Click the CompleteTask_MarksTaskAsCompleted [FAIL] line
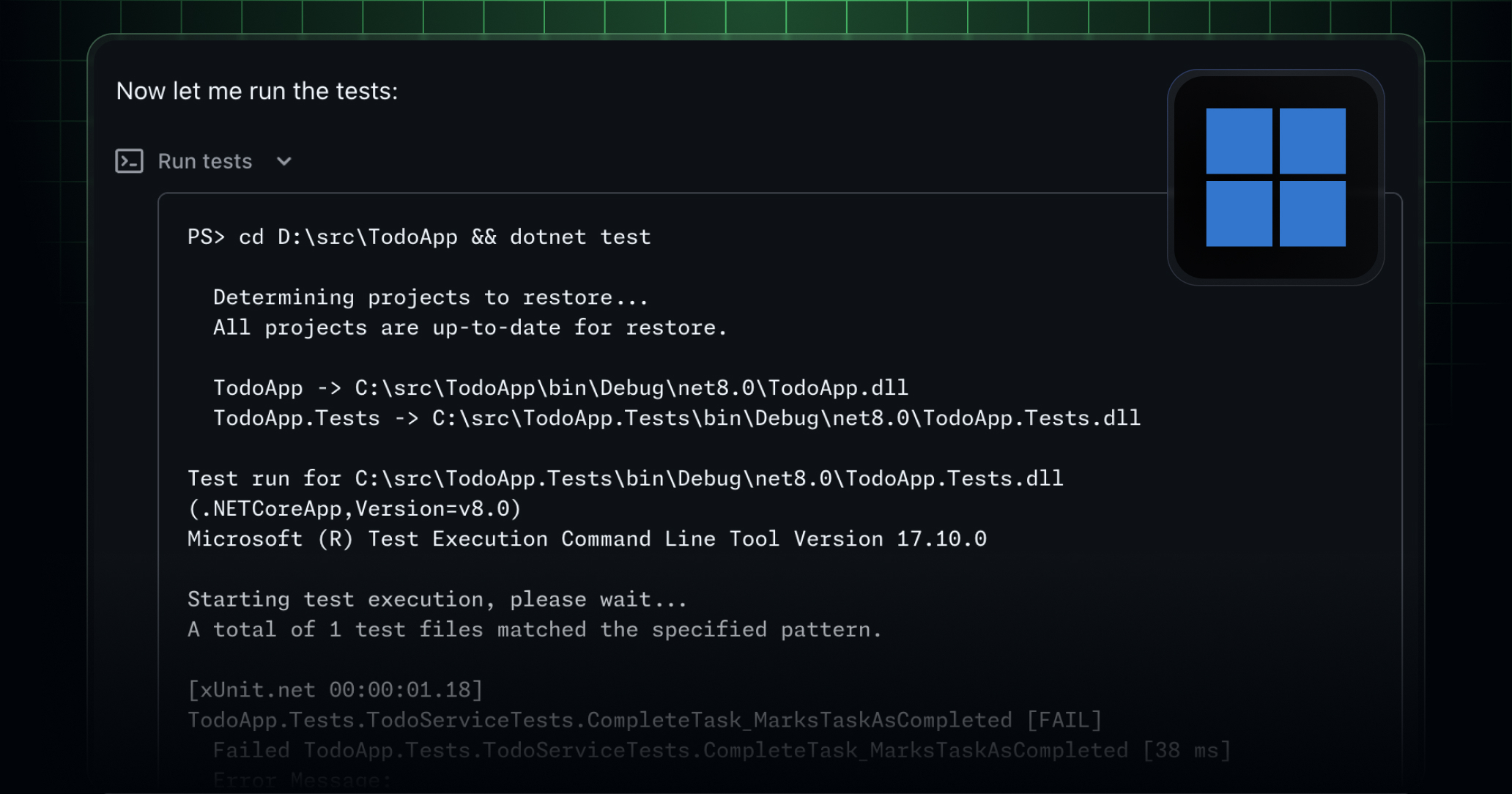 coord(645,720)
